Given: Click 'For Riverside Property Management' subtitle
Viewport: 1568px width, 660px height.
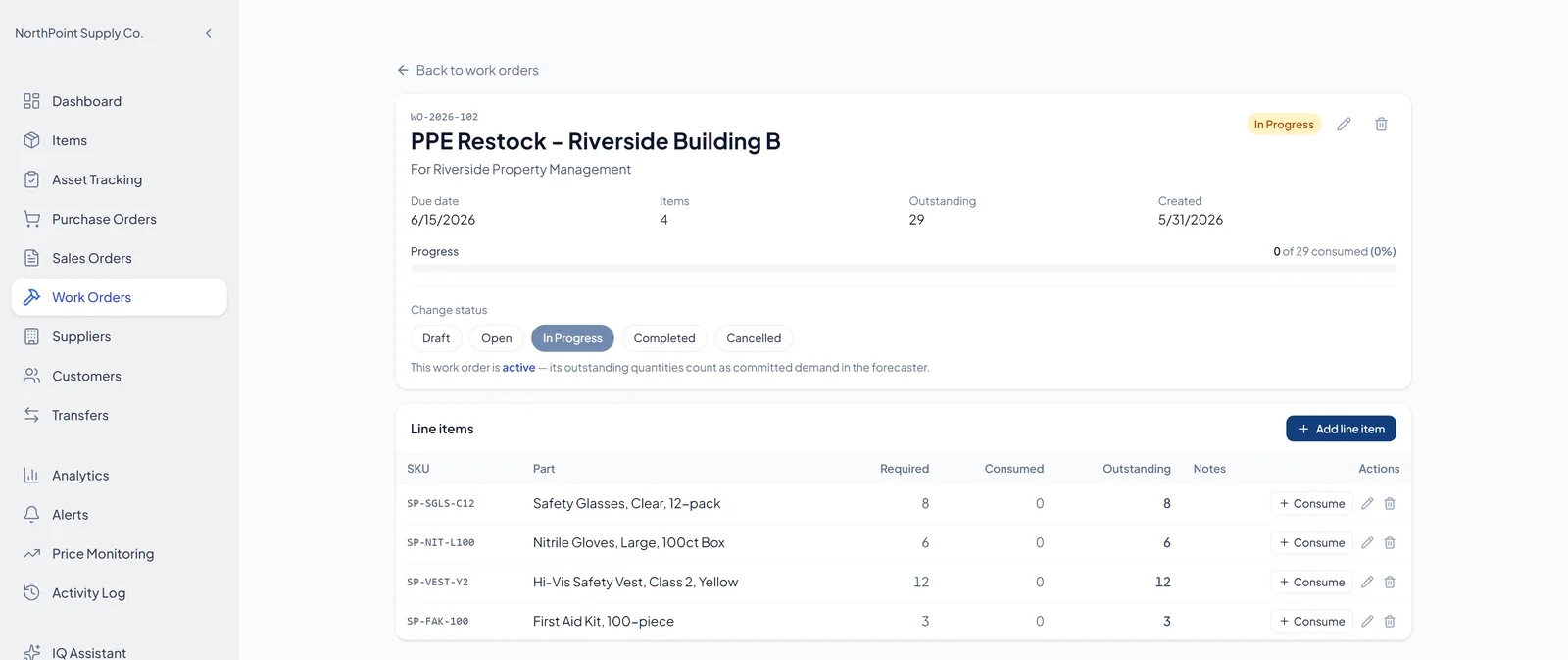Looking at the screenshot, I should 520,169.
